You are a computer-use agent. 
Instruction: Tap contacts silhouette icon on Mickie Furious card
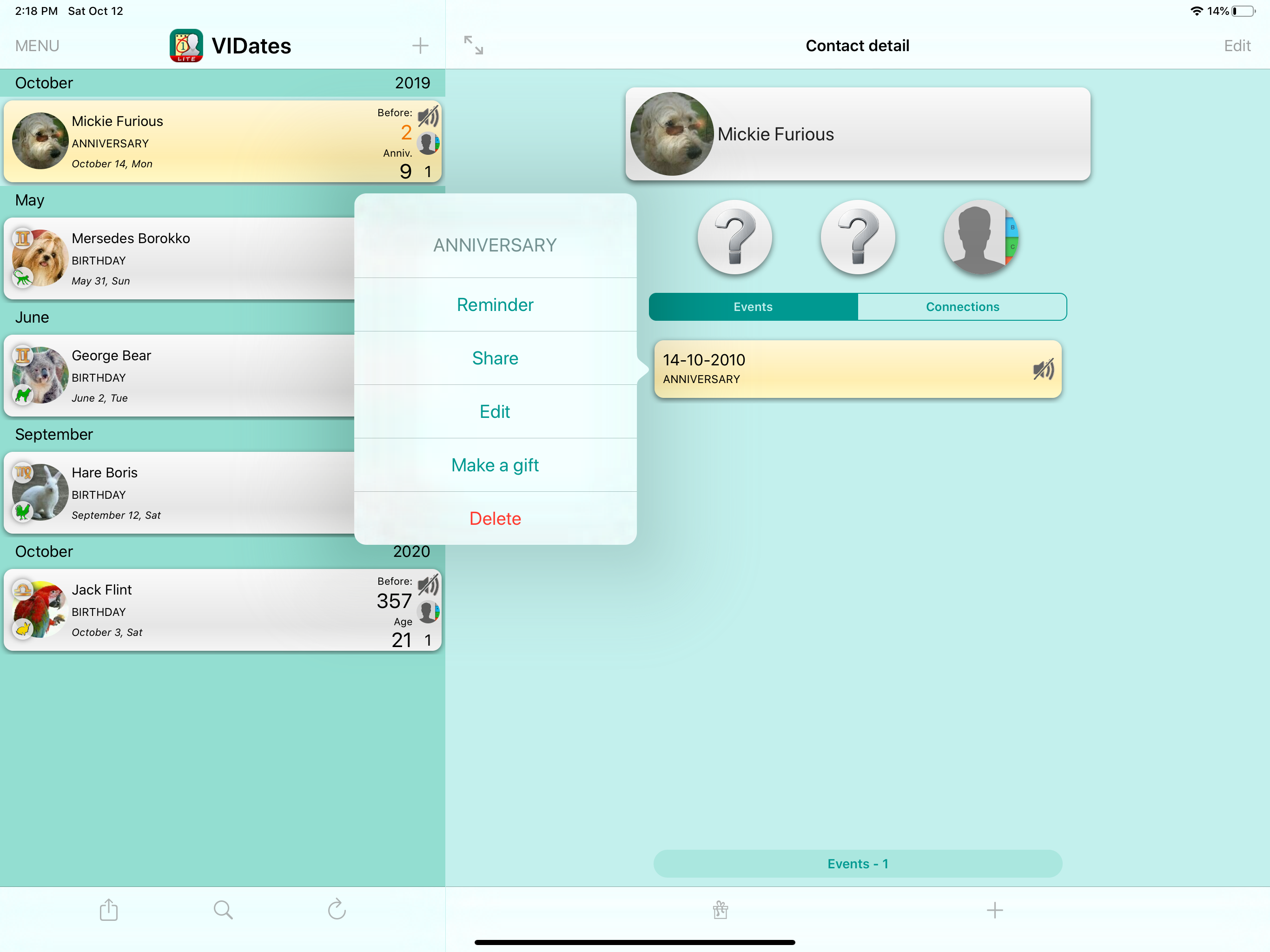(428, 144)
